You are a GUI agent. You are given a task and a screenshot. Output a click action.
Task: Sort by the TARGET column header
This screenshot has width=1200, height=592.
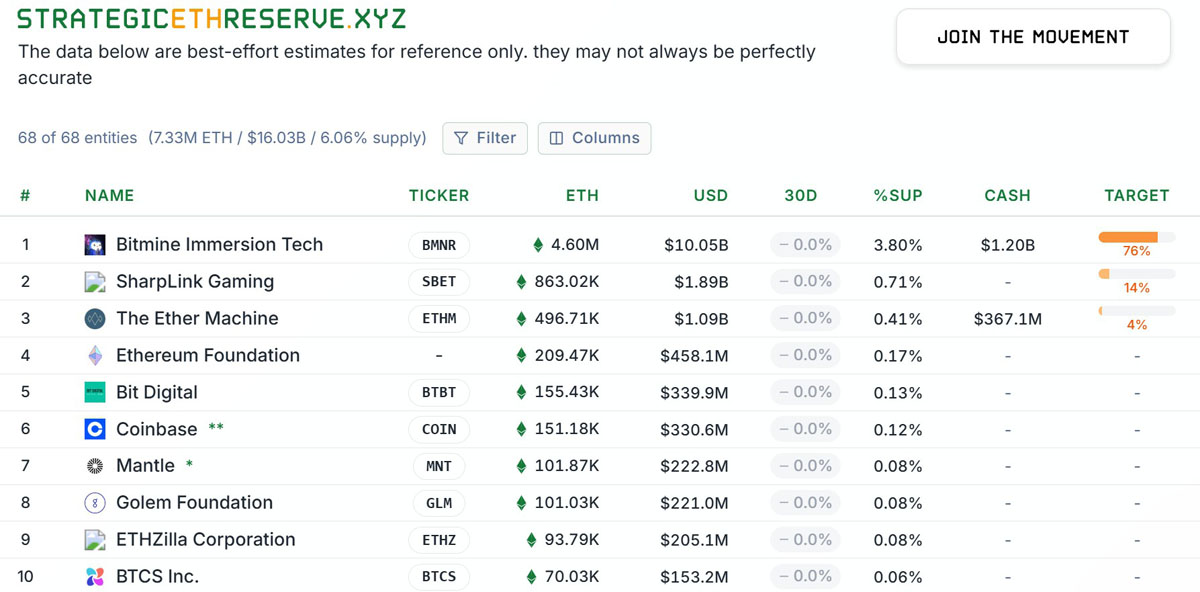pos(1136,196)
